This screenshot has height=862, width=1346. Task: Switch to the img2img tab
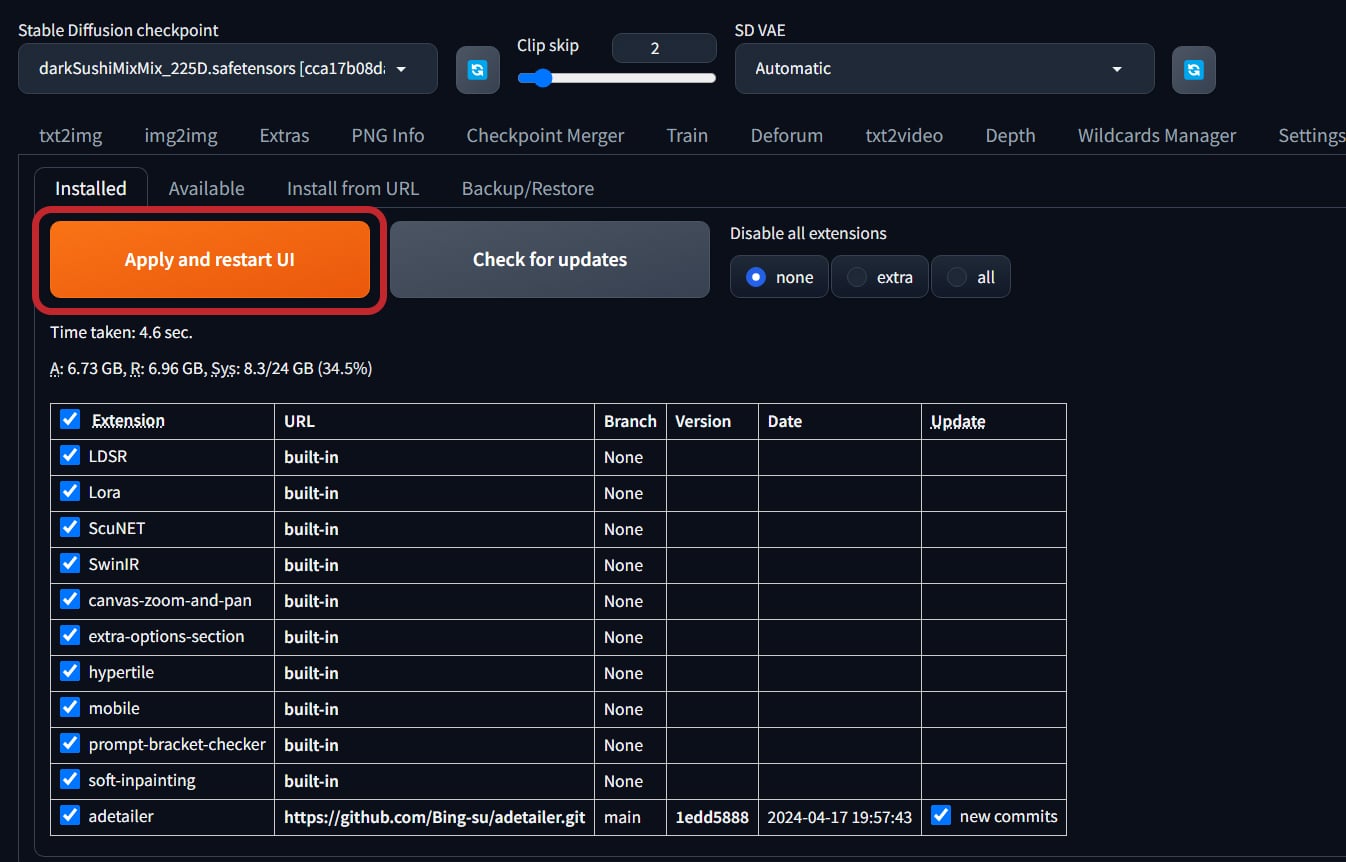tap(181, 135)
